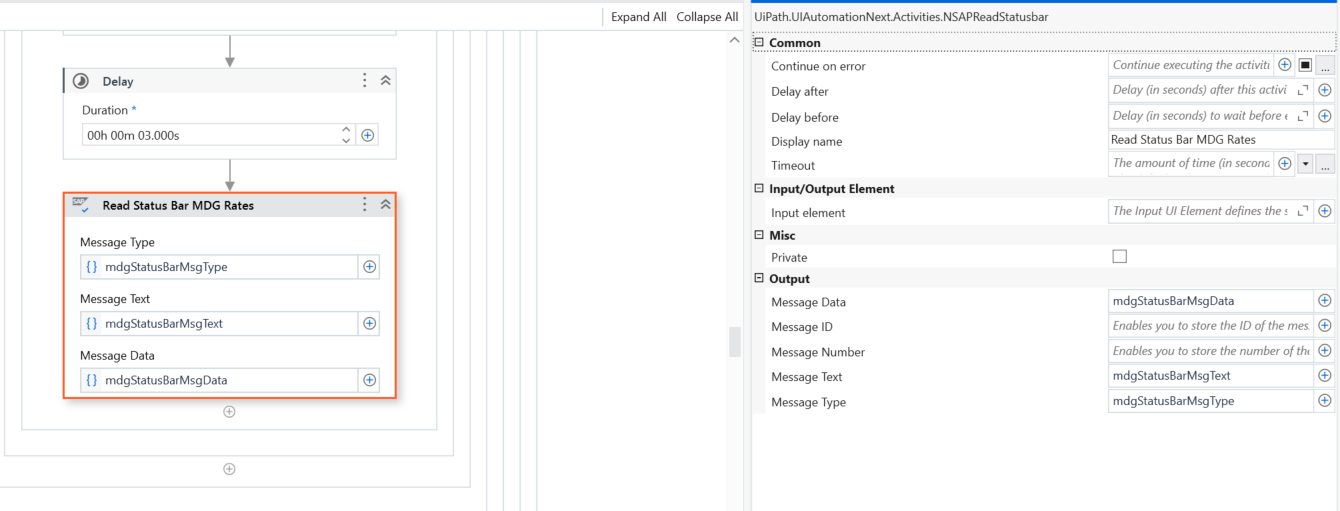1340x511 pixels.
Task: Click the ellipsis button for Continue on error
Action: pos(1325,65)
